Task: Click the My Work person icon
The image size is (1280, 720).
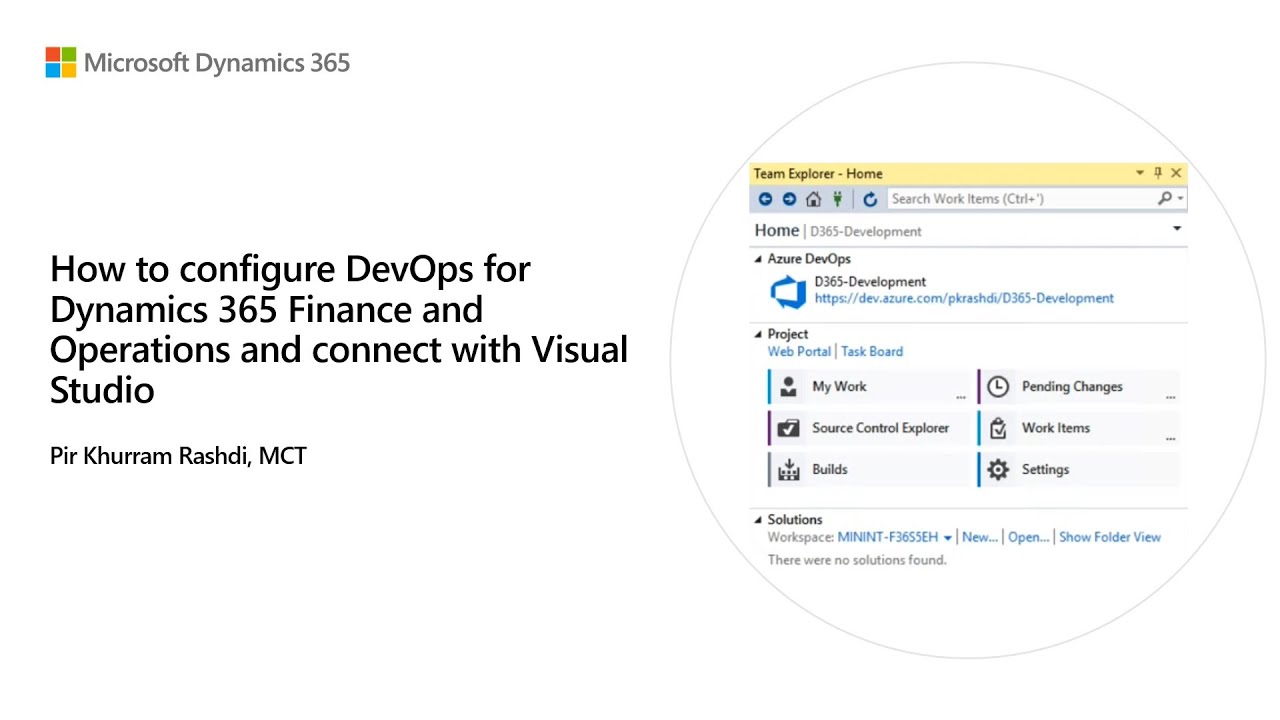Action: click(x=789, y=387)
